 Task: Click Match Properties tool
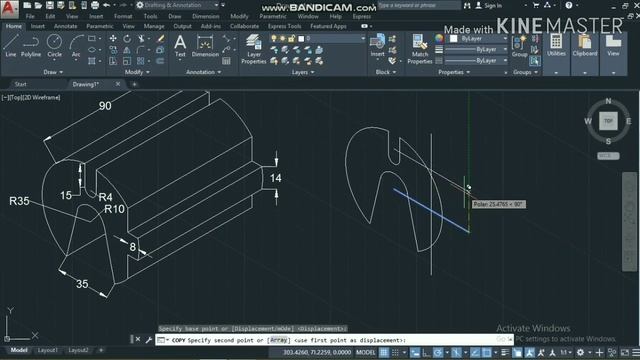(x=420, y=49)
